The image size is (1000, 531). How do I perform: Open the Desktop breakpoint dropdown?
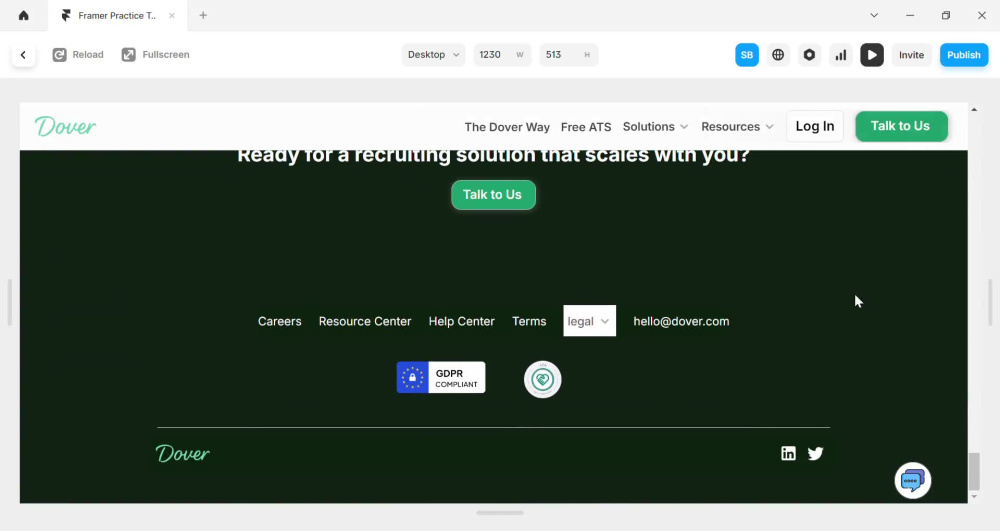tap(433, 55)
